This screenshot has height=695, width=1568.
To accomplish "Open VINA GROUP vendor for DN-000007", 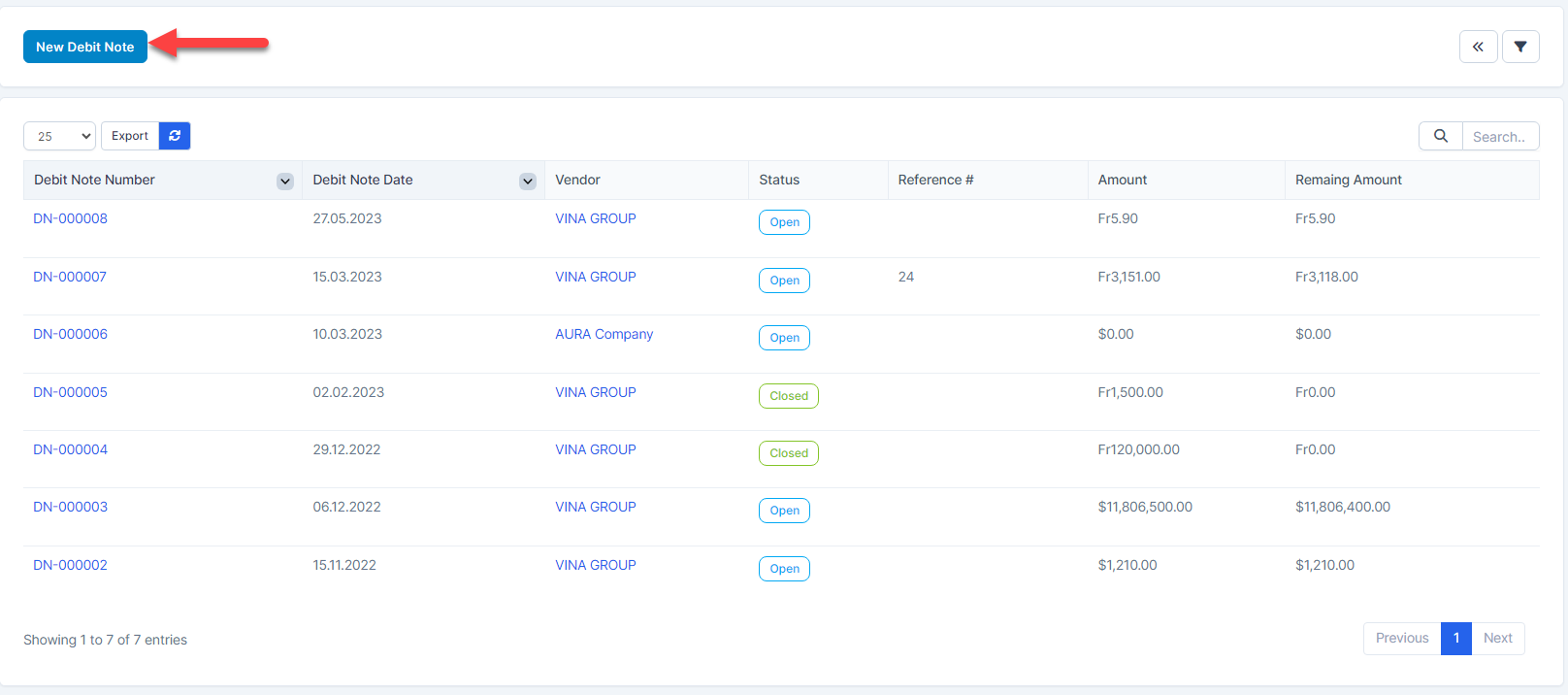I will [596, 277].
